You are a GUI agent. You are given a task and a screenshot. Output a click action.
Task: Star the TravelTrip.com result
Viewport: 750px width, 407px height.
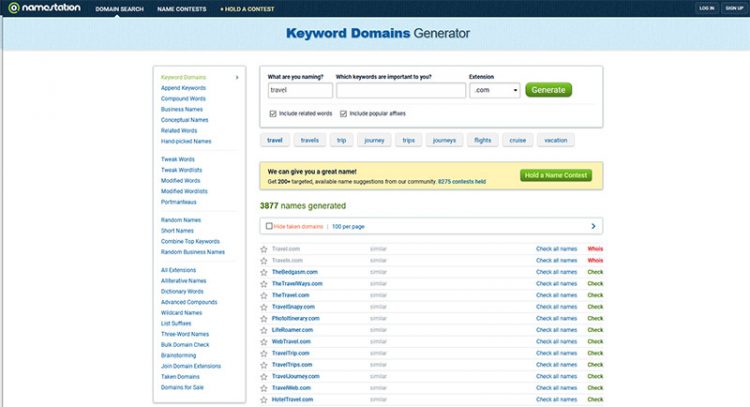(264, 353)
